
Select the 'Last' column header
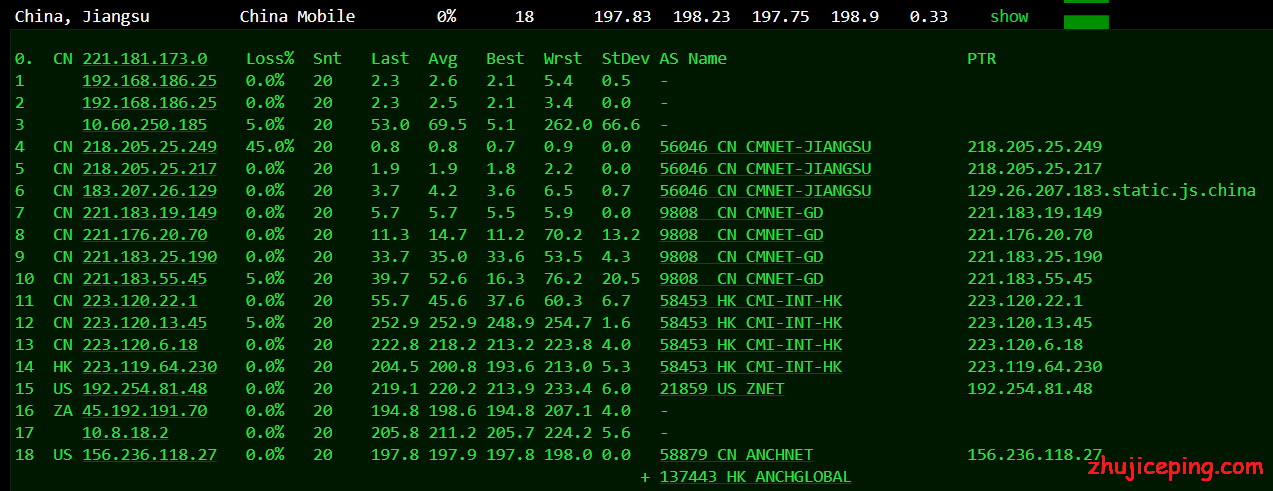(390, 59)
